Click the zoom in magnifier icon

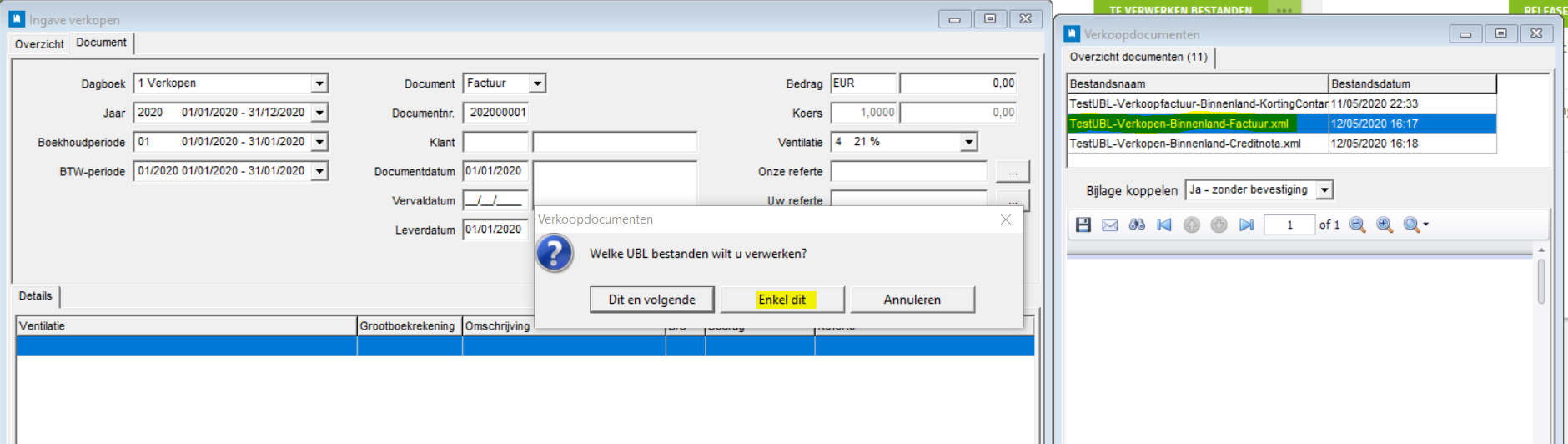[x=1385, y=225]
